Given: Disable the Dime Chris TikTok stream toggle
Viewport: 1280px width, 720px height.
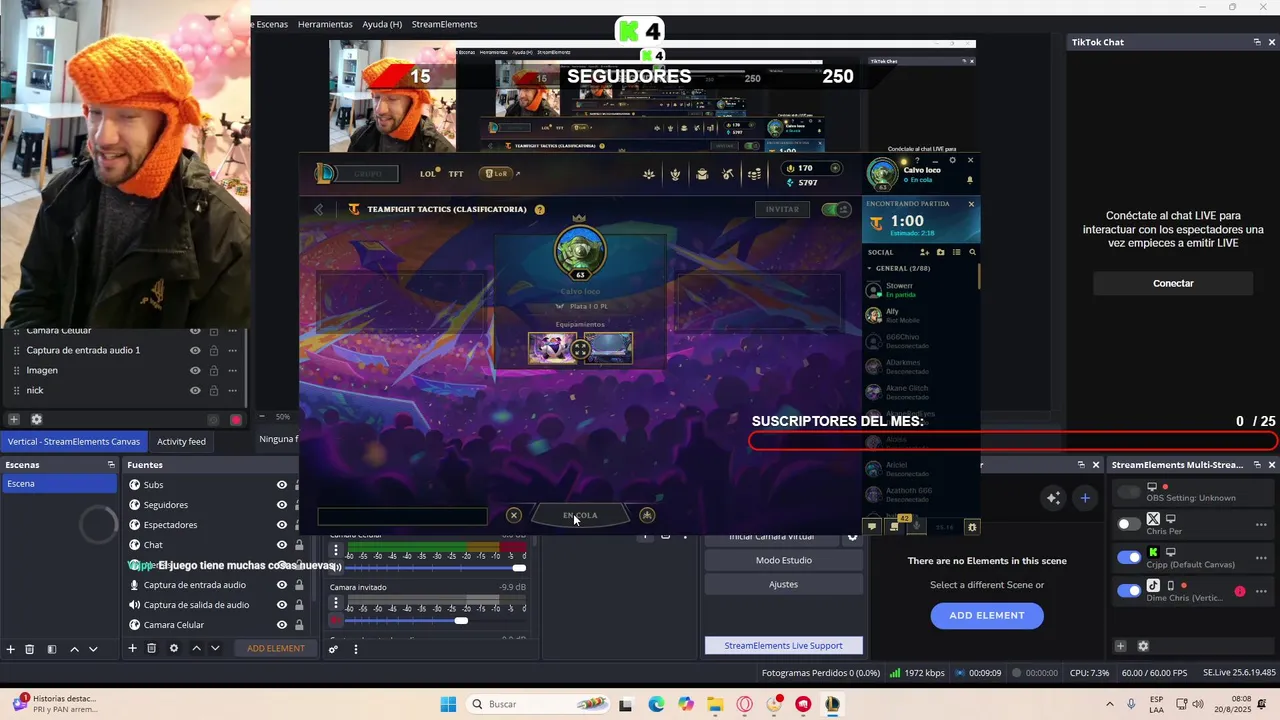Looking at the screenshot, I should coord(1129,591).
